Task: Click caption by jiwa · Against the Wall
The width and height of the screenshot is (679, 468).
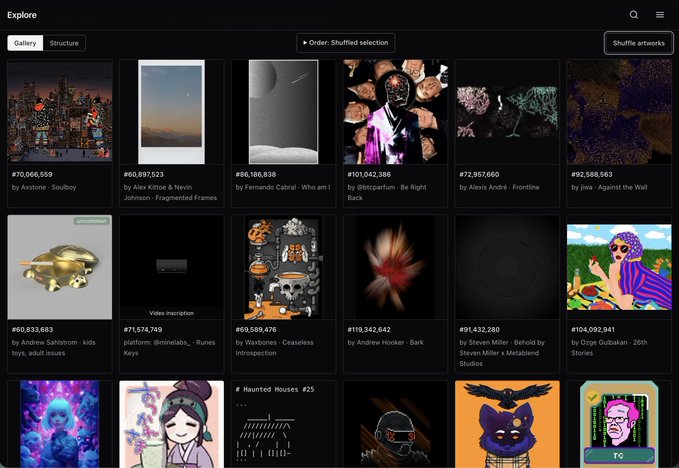Action: 609,187
